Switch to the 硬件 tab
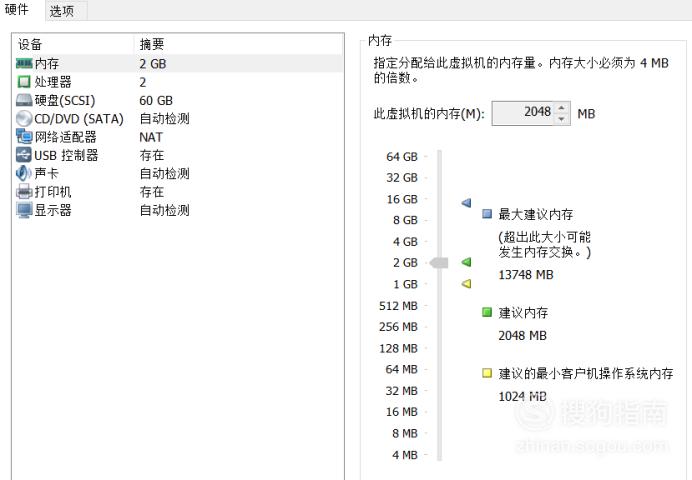692x480 pixels. click(x=17, y=10)
